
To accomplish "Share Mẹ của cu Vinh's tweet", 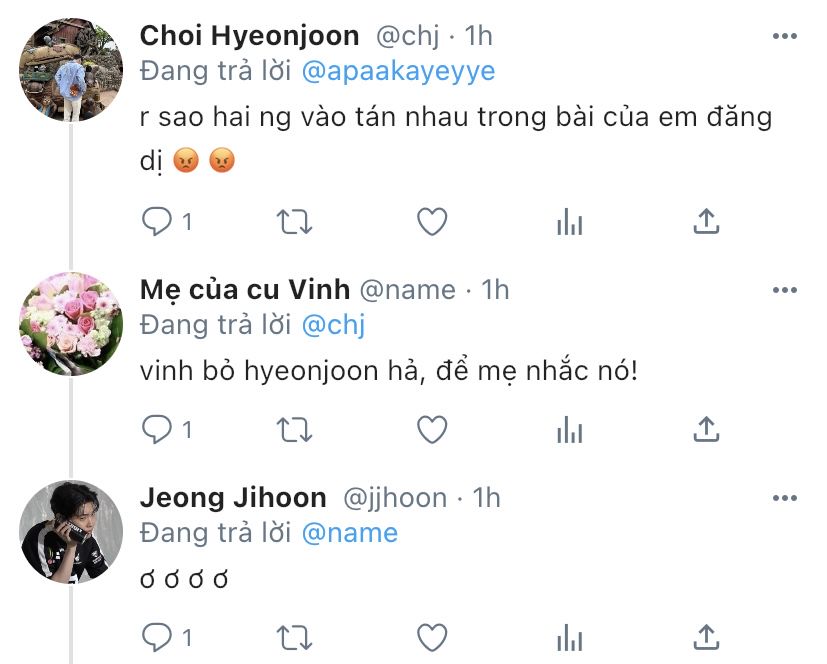I will point(707,429).
